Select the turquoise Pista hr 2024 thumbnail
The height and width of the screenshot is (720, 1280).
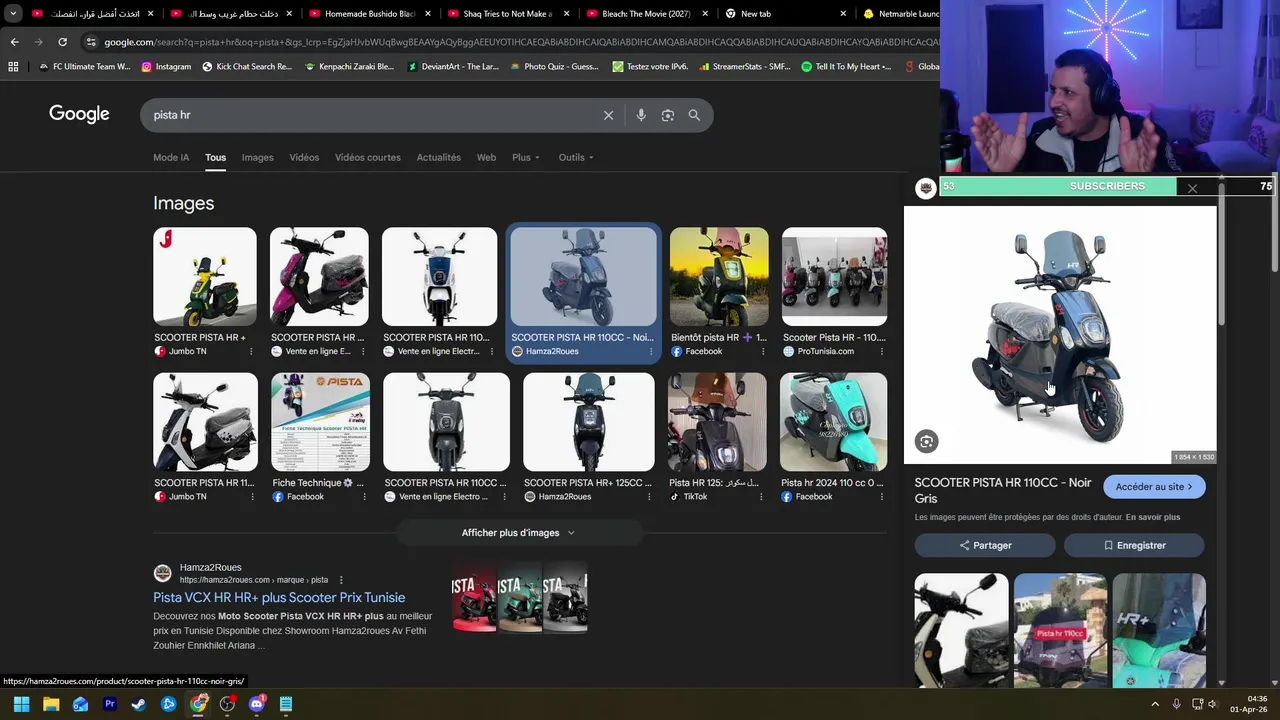[x=833, y=422]
